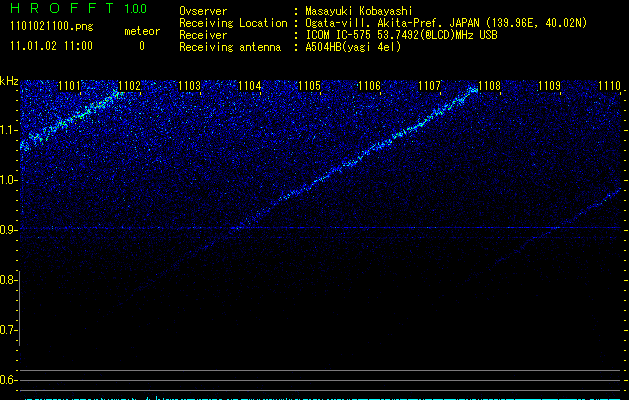Click the 0.9 kHz frequency label
Viewport: 629px width, 400px height.
[x=8, y=230]
